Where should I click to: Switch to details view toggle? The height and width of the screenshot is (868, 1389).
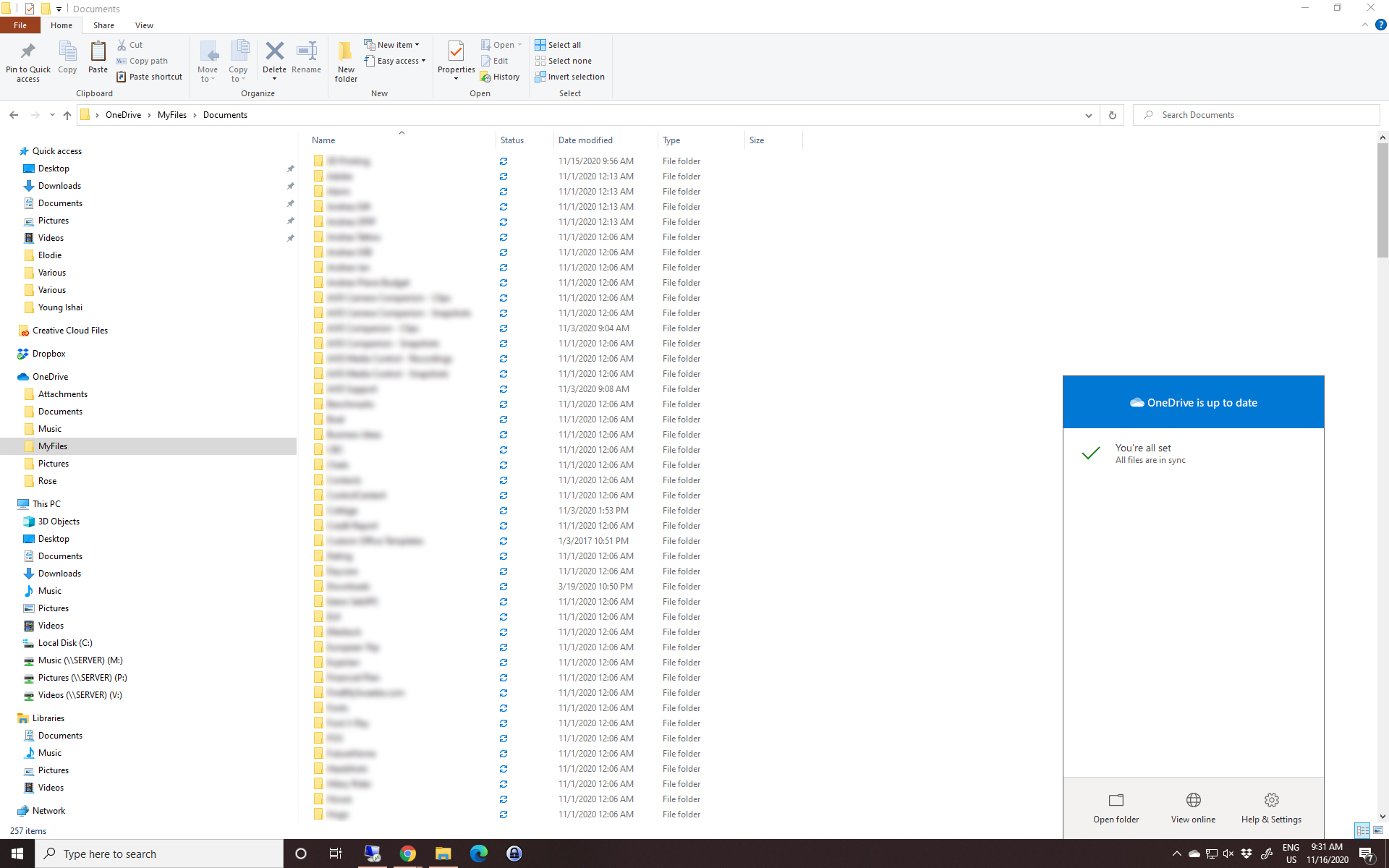[1362, 830]
